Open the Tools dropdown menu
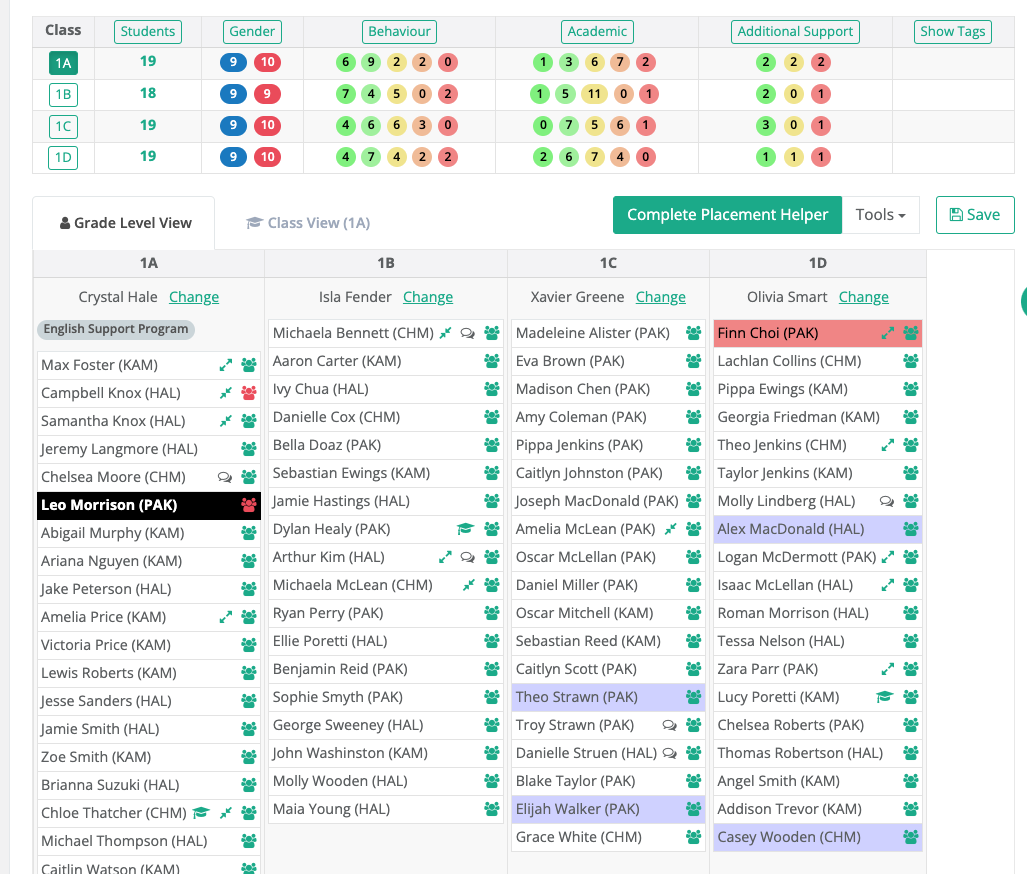1027x874 pixels. pyautogui.click(x=880, y=215)
